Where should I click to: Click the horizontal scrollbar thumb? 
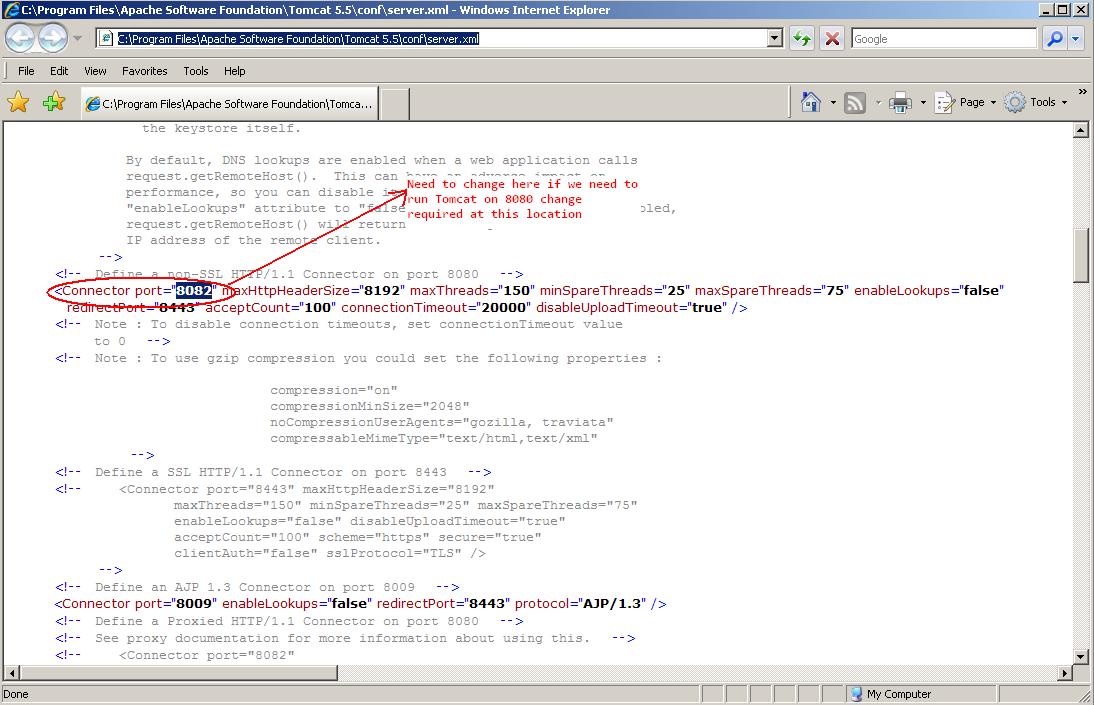point(179,673)
